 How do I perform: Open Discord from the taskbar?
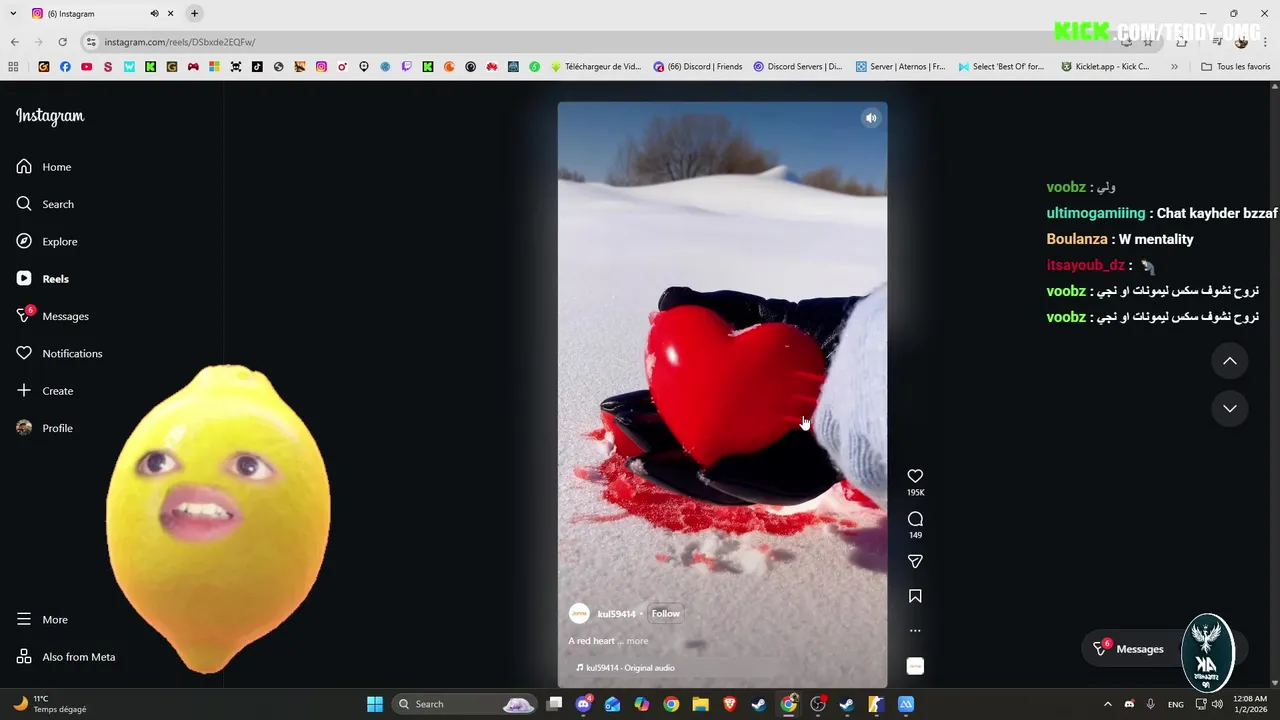click(584, 704)
